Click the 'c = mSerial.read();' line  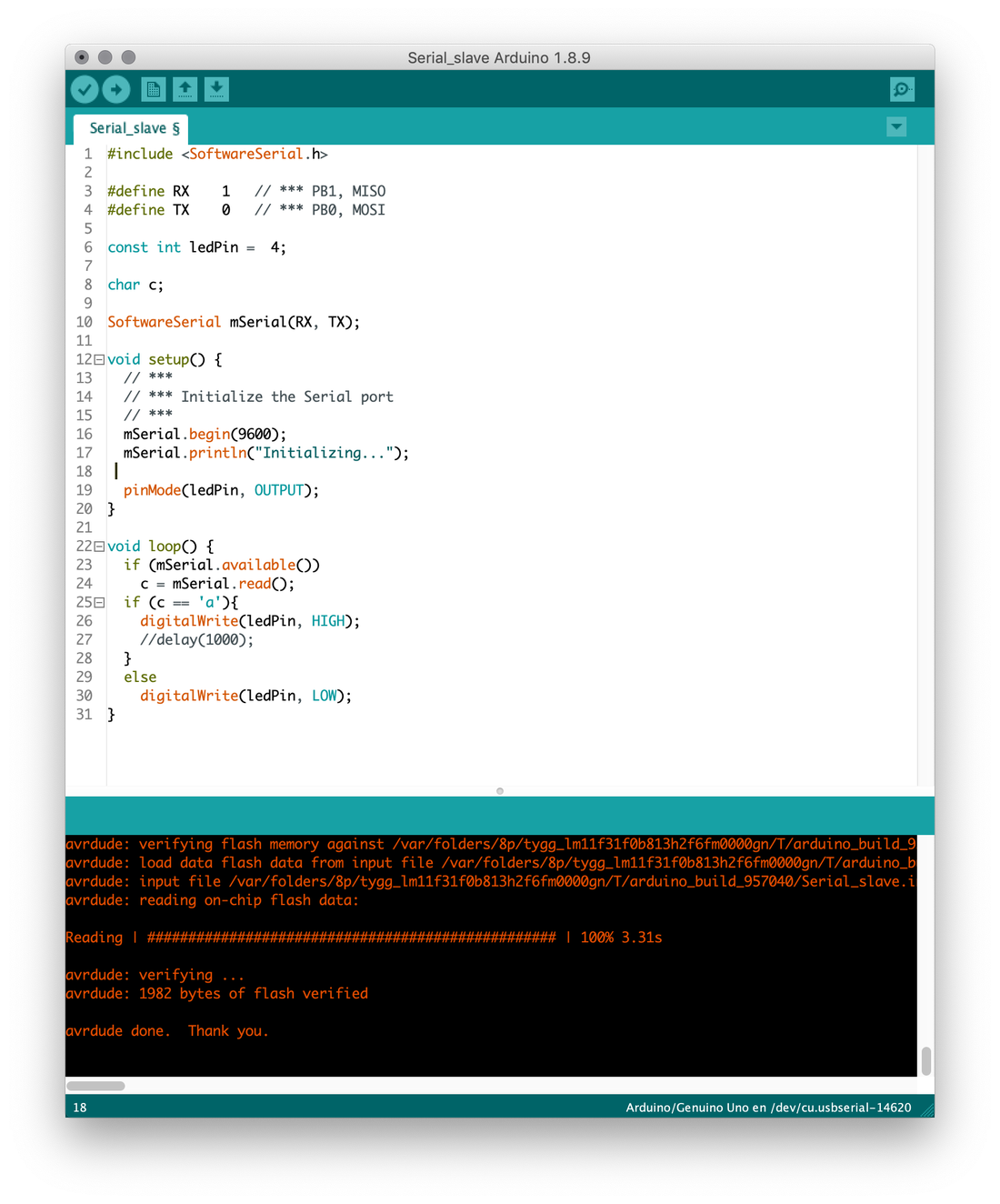[x=217, y=584]
